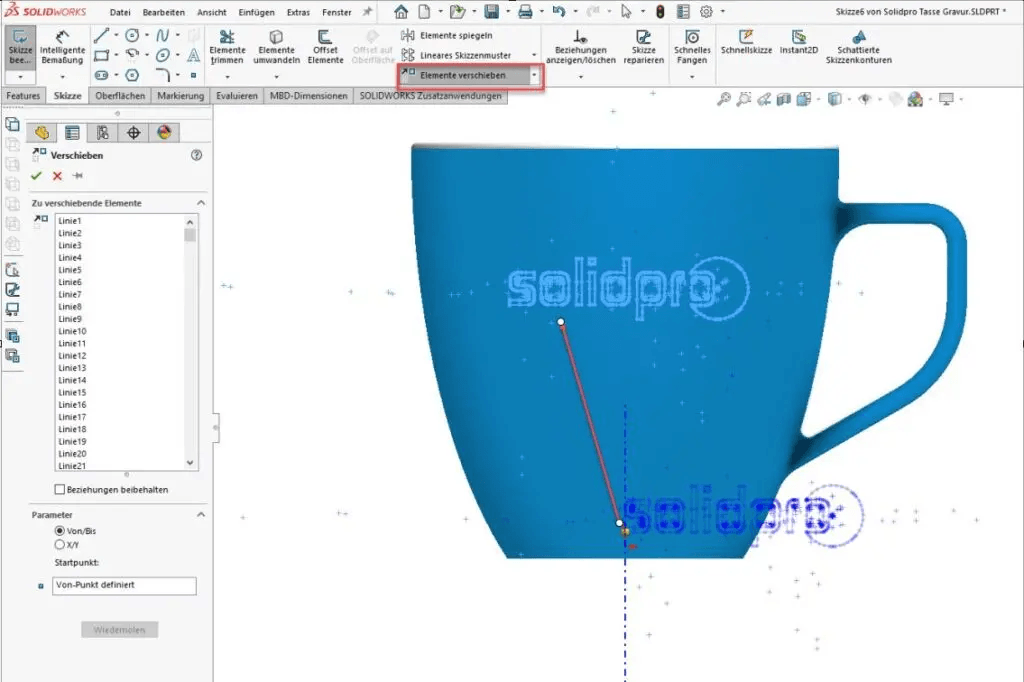The image size is (1024, 682).
Task: Confirm move with green checkmark
Action: pos(37,176)
